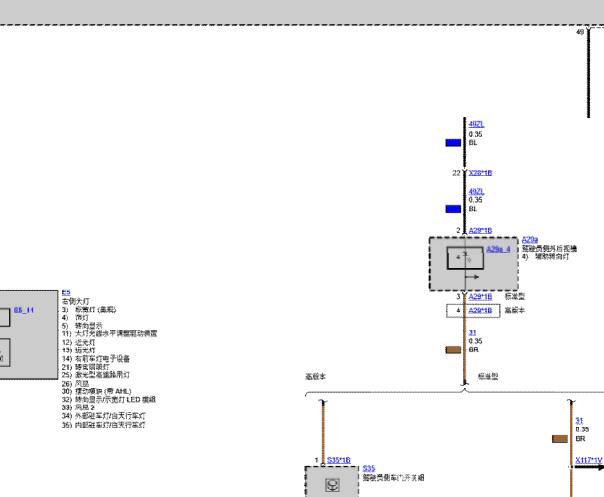Click the small arrow symbol inside the A29a box
Screen dimensions: 604x497
click(472, 277)
